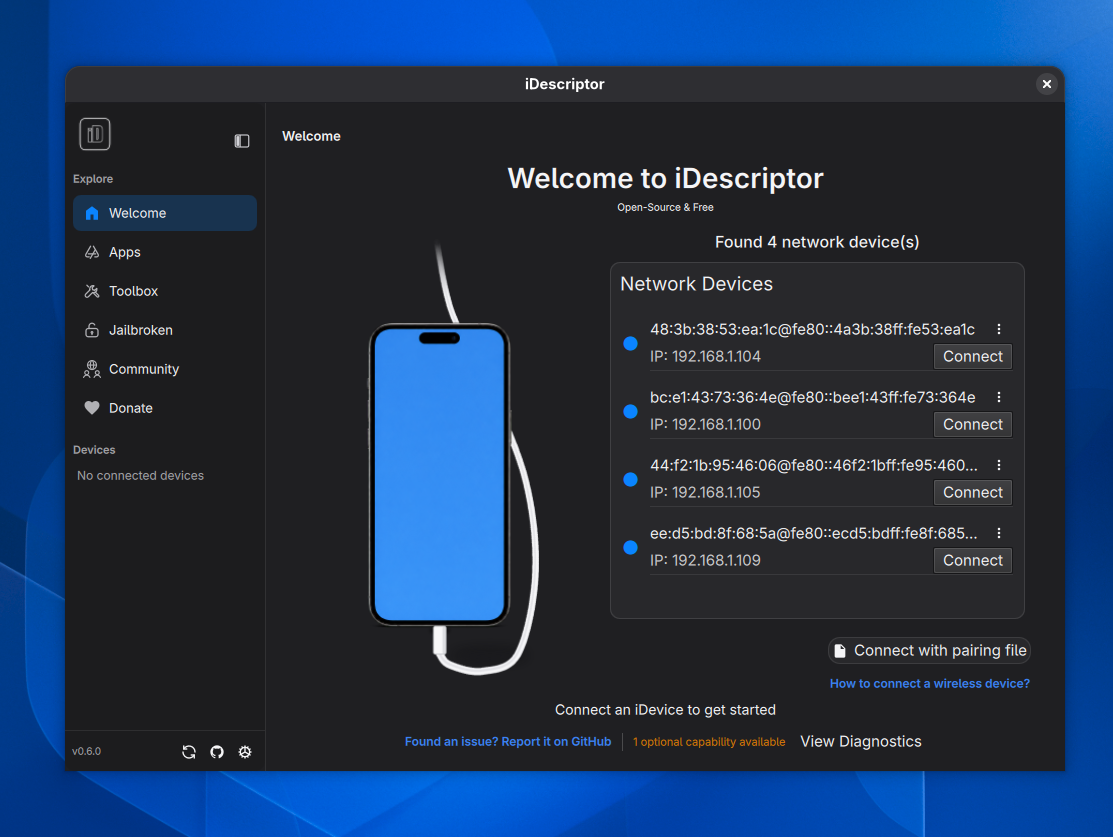Open options menu for device 192.168.1.100
Screen dimensions: 1113x837
click(999, 398)
